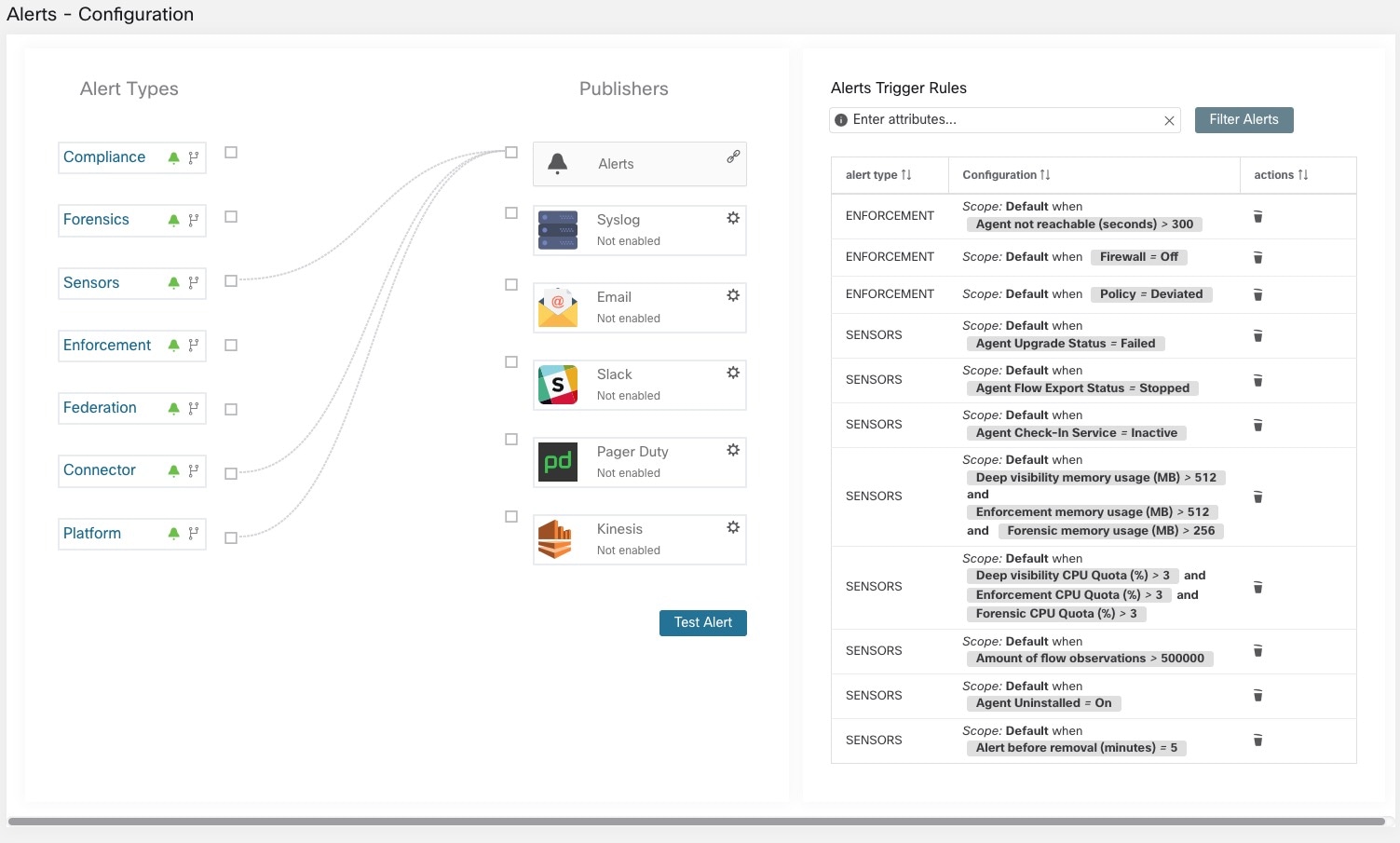
Task: Toggle sorting on the Configuration column
Action: [1044, 174]
